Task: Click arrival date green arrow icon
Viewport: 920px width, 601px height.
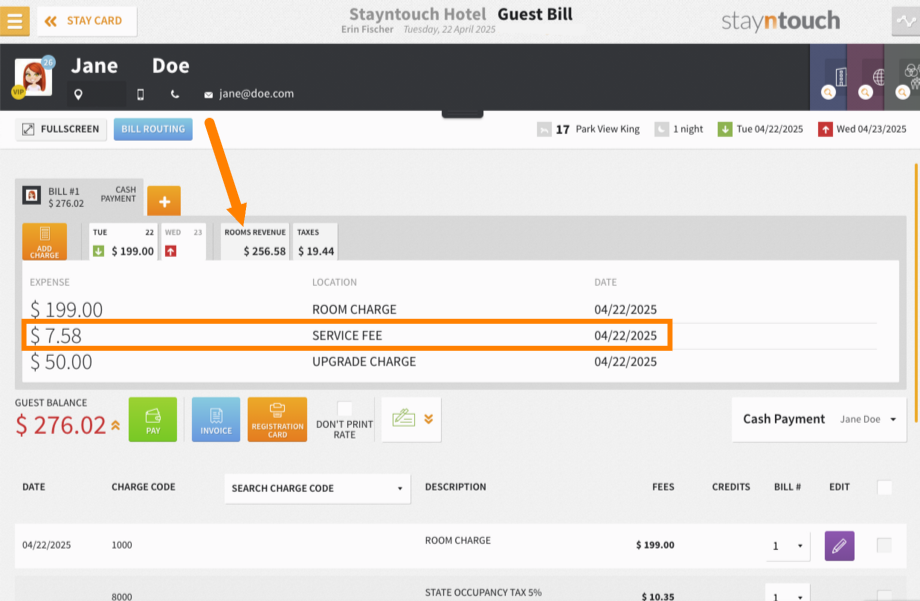Action: click(x=725, y=129)
